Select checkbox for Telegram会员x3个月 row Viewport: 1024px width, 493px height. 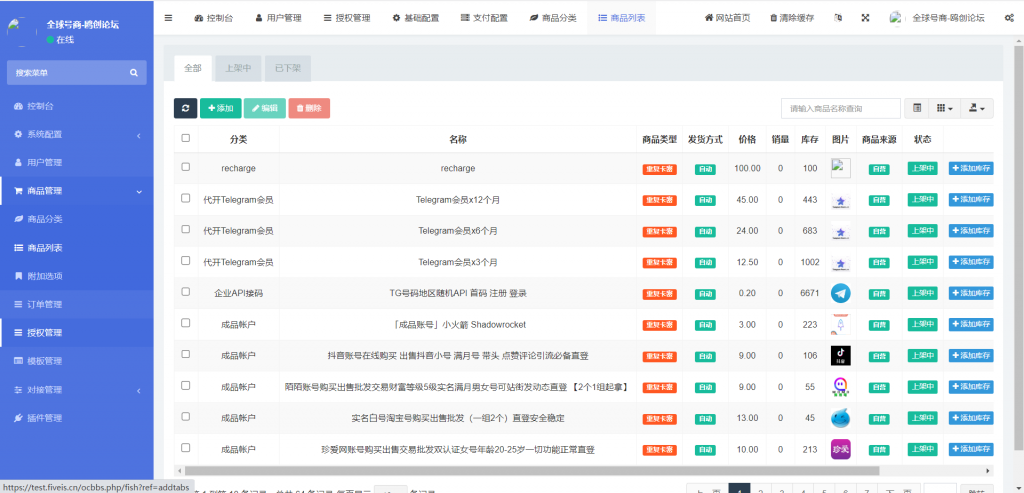[185, 261]
